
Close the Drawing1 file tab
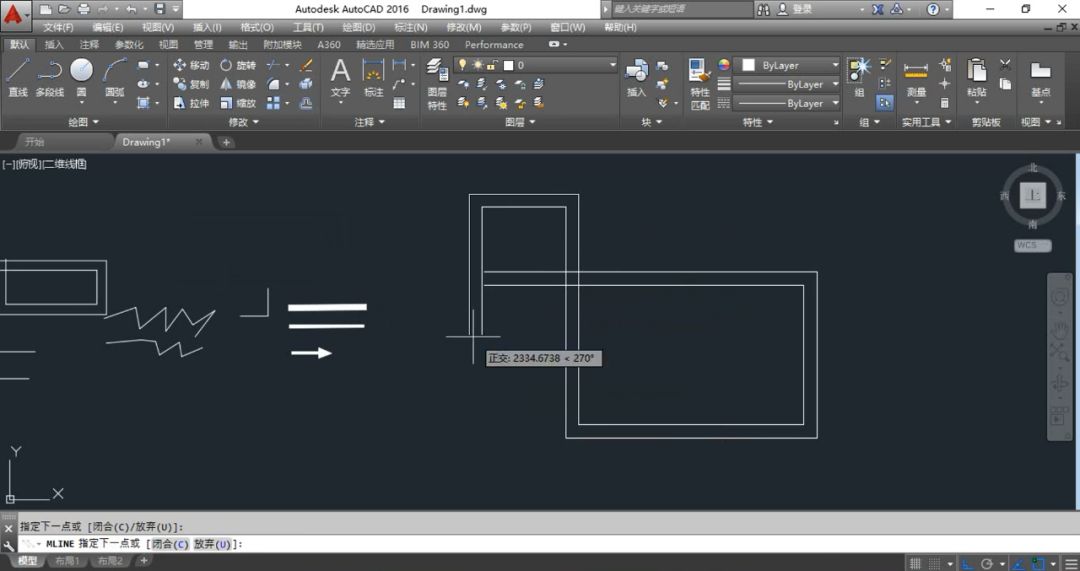pos(199,142)
